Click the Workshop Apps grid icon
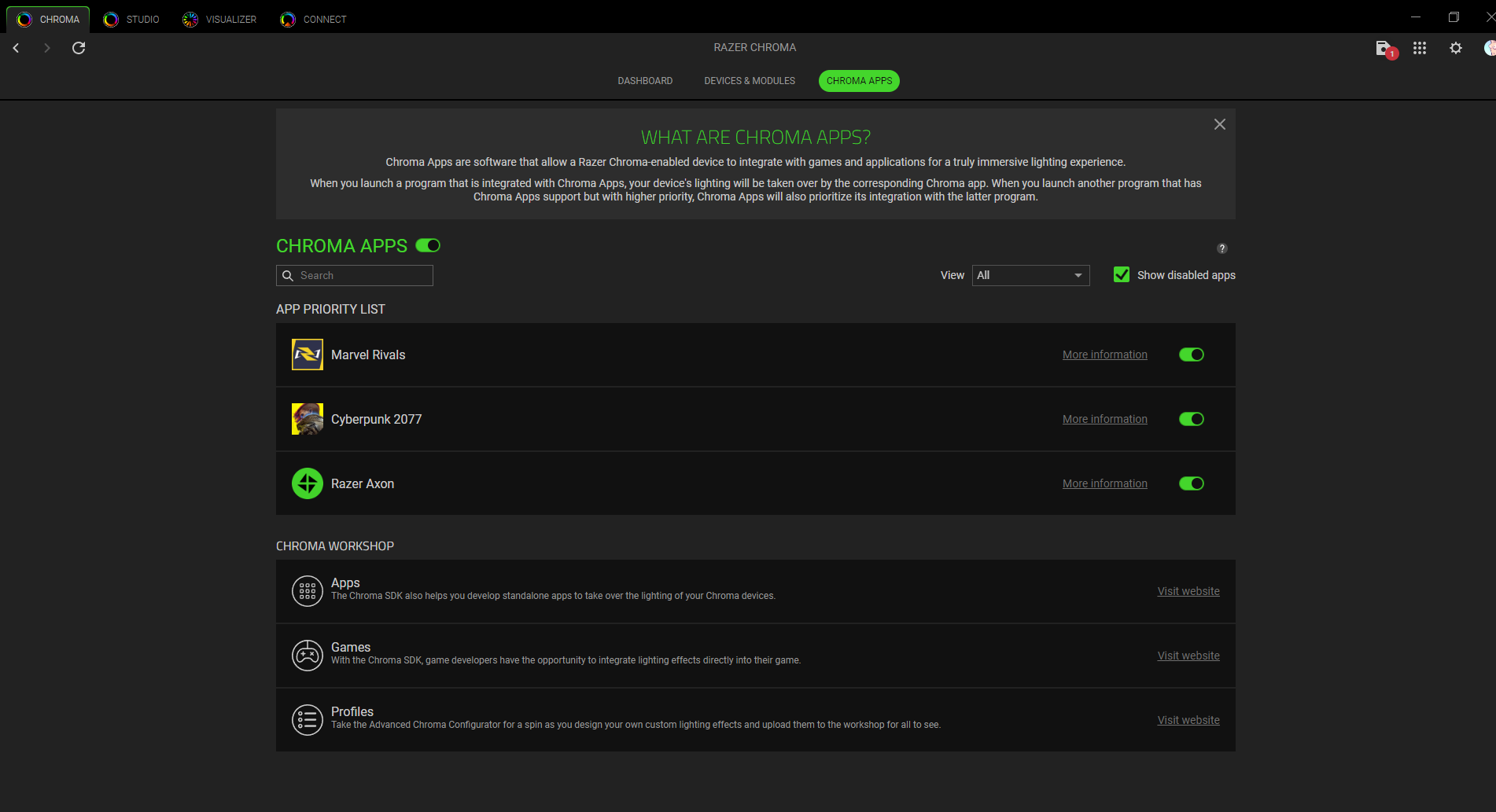This screenshot has width=1496, height=812. (308, 591)
